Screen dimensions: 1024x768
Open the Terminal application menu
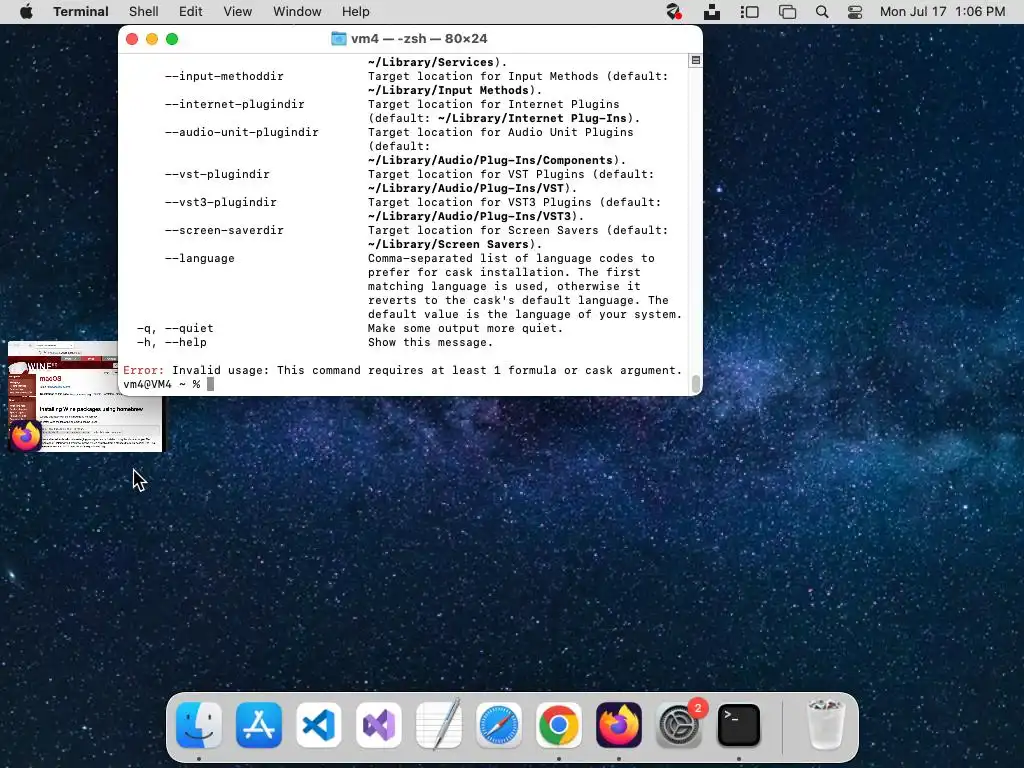click(81, 12)
